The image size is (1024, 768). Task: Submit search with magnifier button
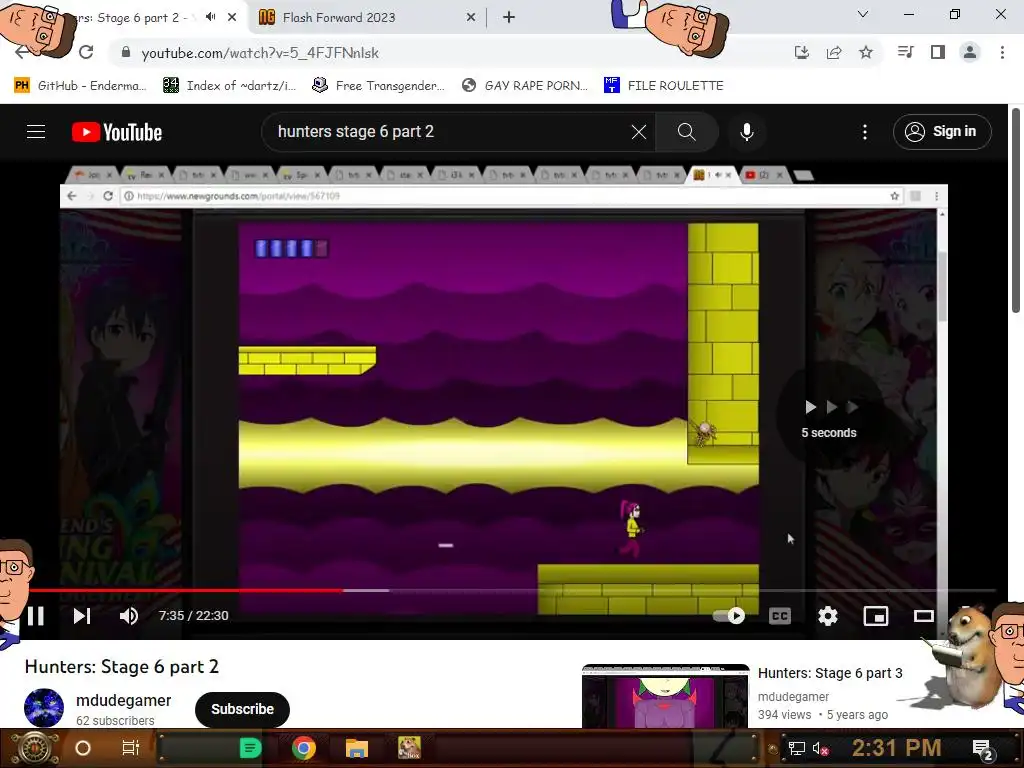[686, 132]
